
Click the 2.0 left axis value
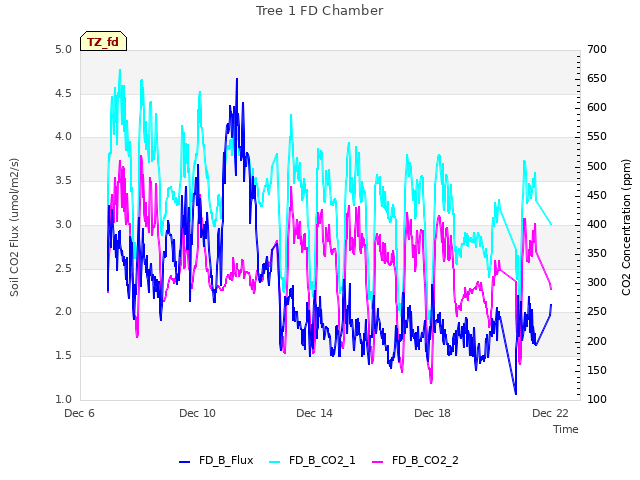(63, 311)
